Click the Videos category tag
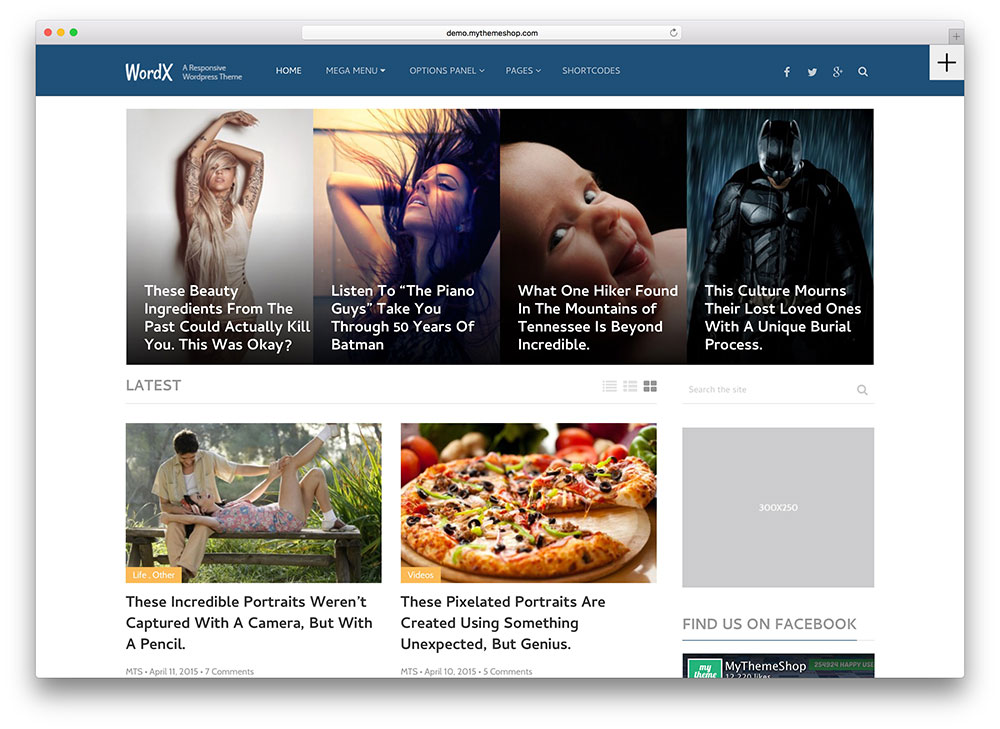This screenshot has height=729, width=1000. 420,575
